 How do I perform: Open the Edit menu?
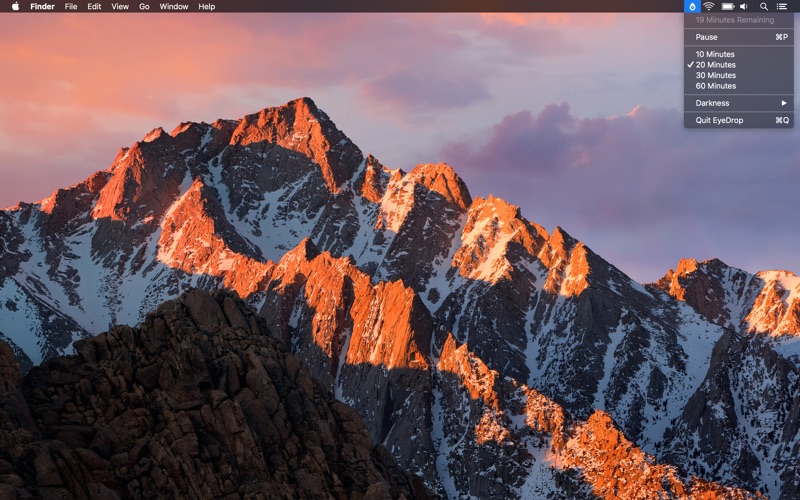[x=94, y=6]
